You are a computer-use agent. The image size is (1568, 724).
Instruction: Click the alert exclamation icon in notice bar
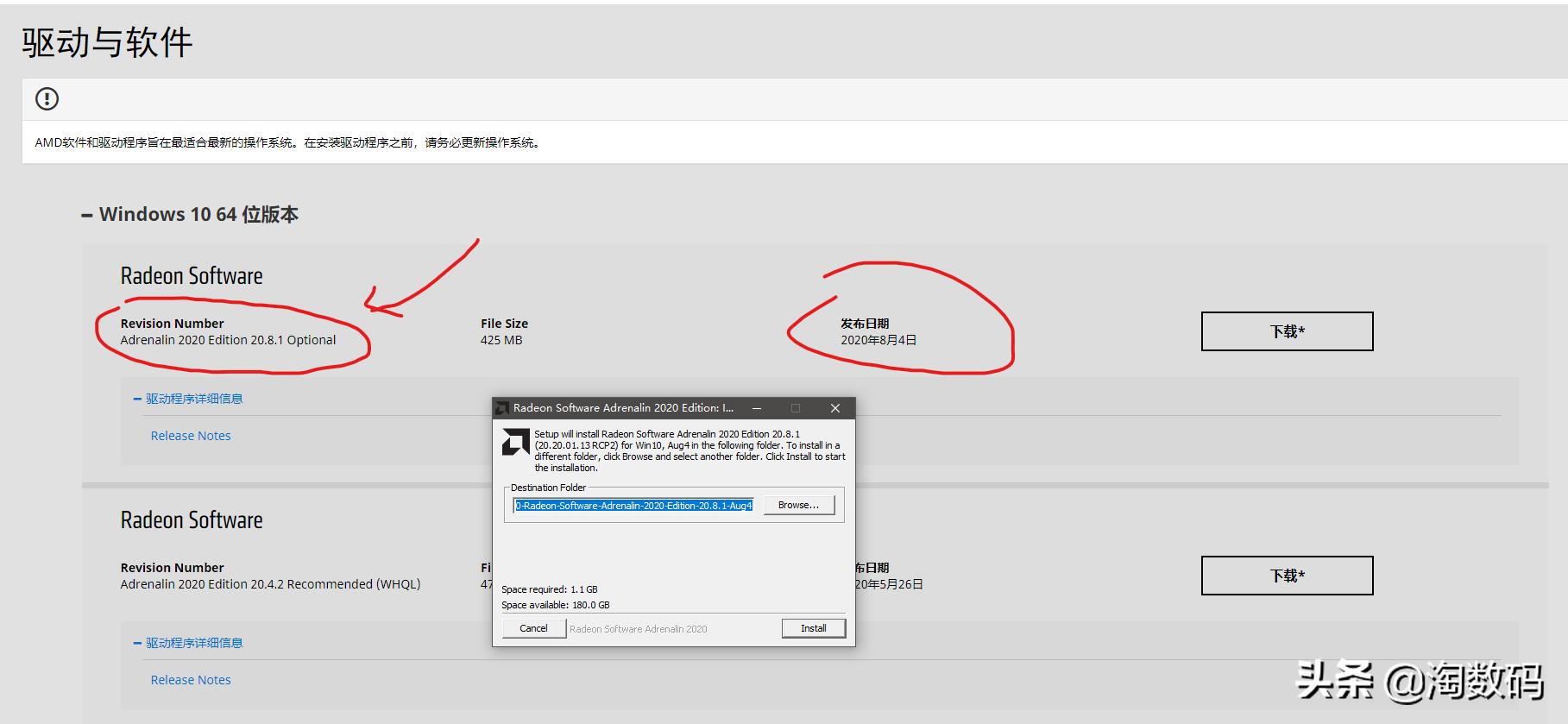point(47,99)
